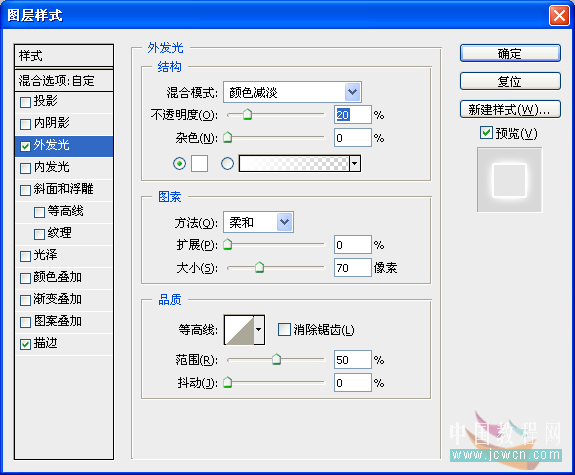Click the white glow color swatch
Viewport: 575px width, 475px height.
[199, 163]
